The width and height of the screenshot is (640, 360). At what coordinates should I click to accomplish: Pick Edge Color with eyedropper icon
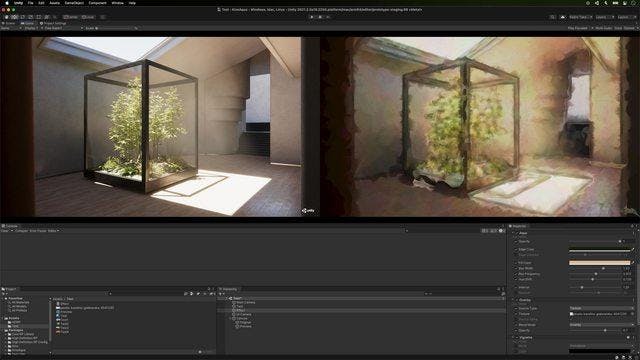(633, 249)
